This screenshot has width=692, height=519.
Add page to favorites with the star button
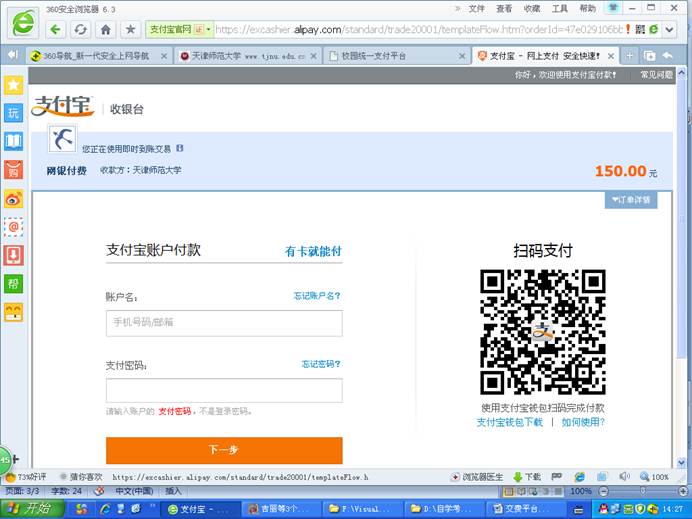coord(130,30)
